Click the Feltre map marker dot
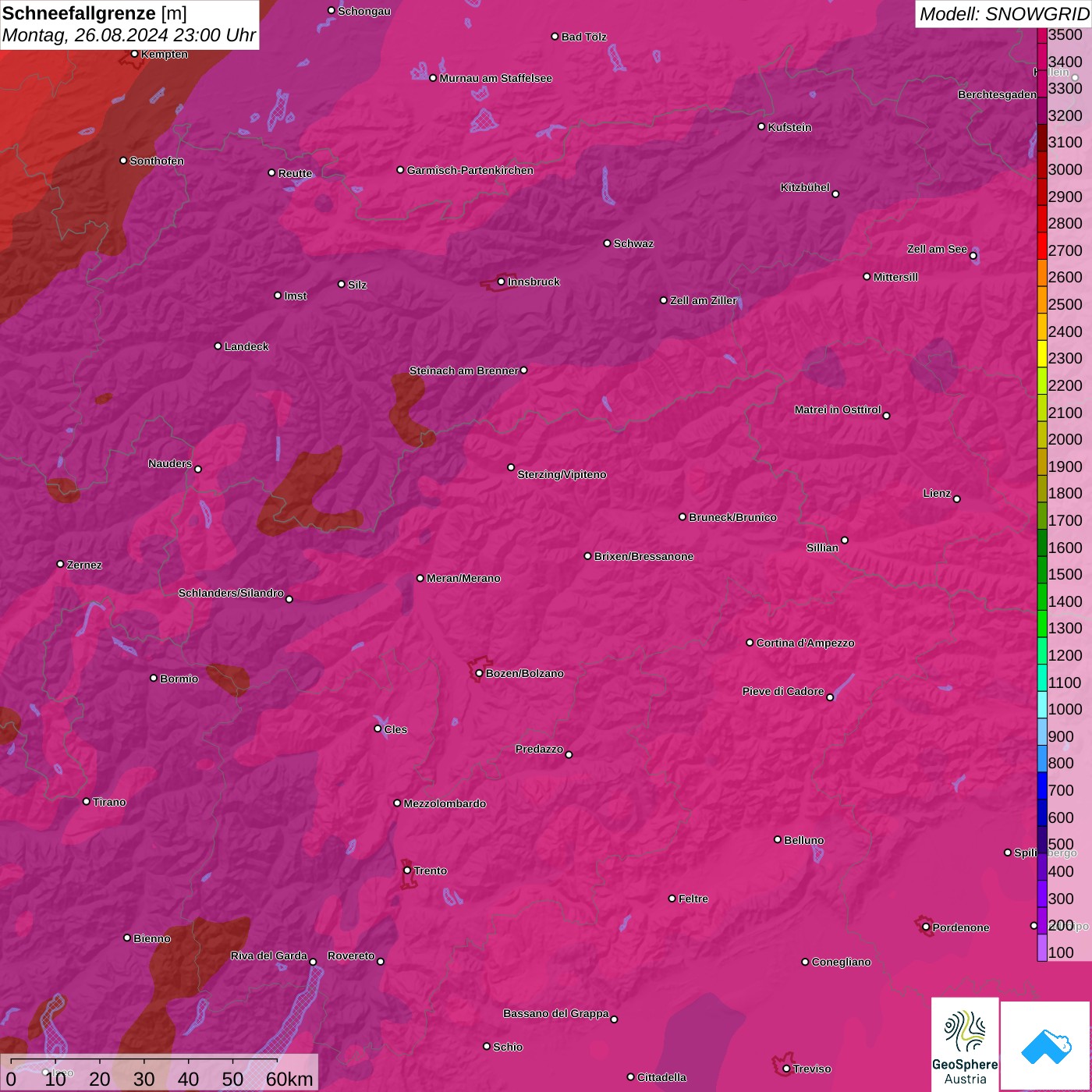This screenshot has width=1092, height=1092. 672,899
